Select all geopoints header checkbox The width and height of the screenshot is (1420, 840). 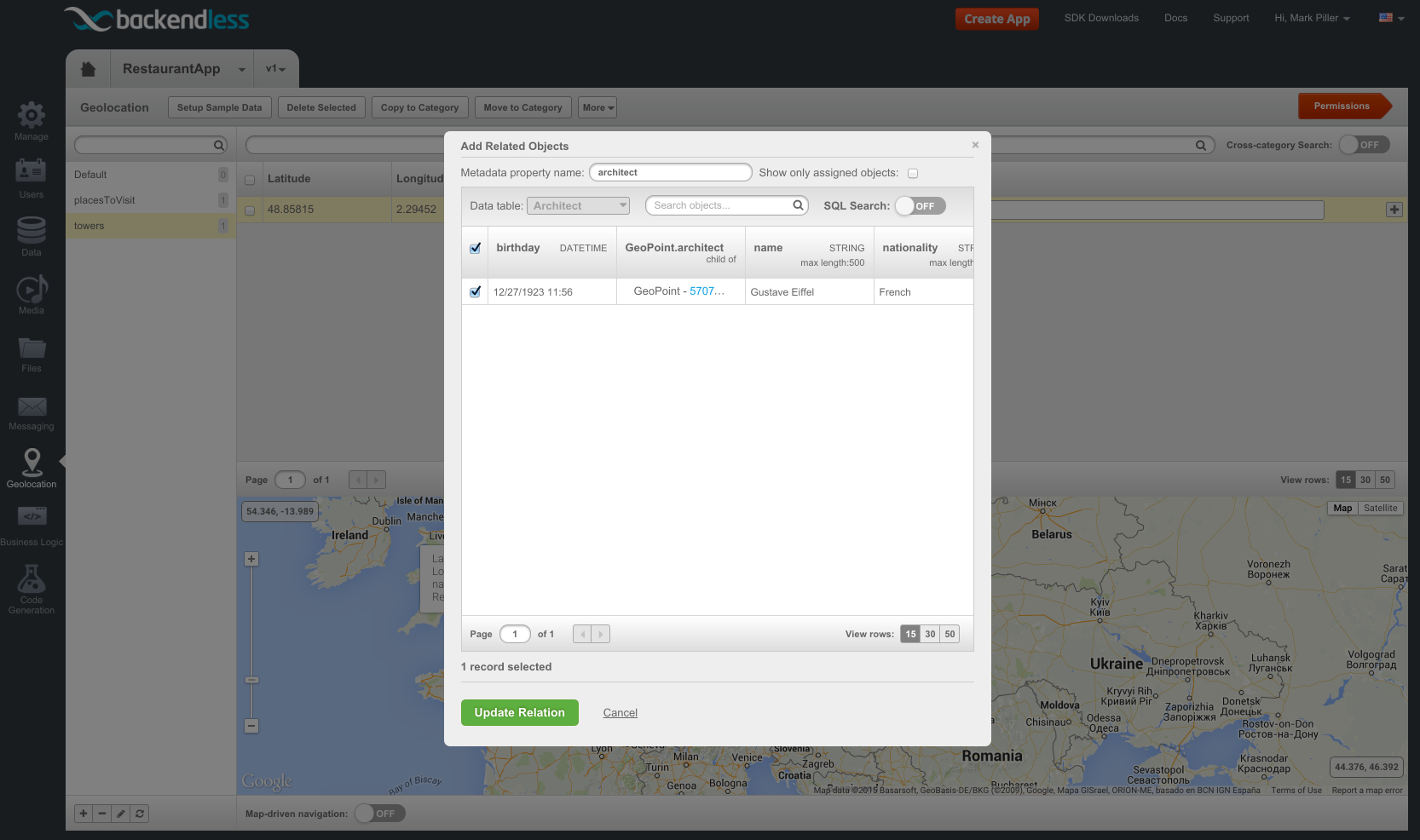(250, 180)
